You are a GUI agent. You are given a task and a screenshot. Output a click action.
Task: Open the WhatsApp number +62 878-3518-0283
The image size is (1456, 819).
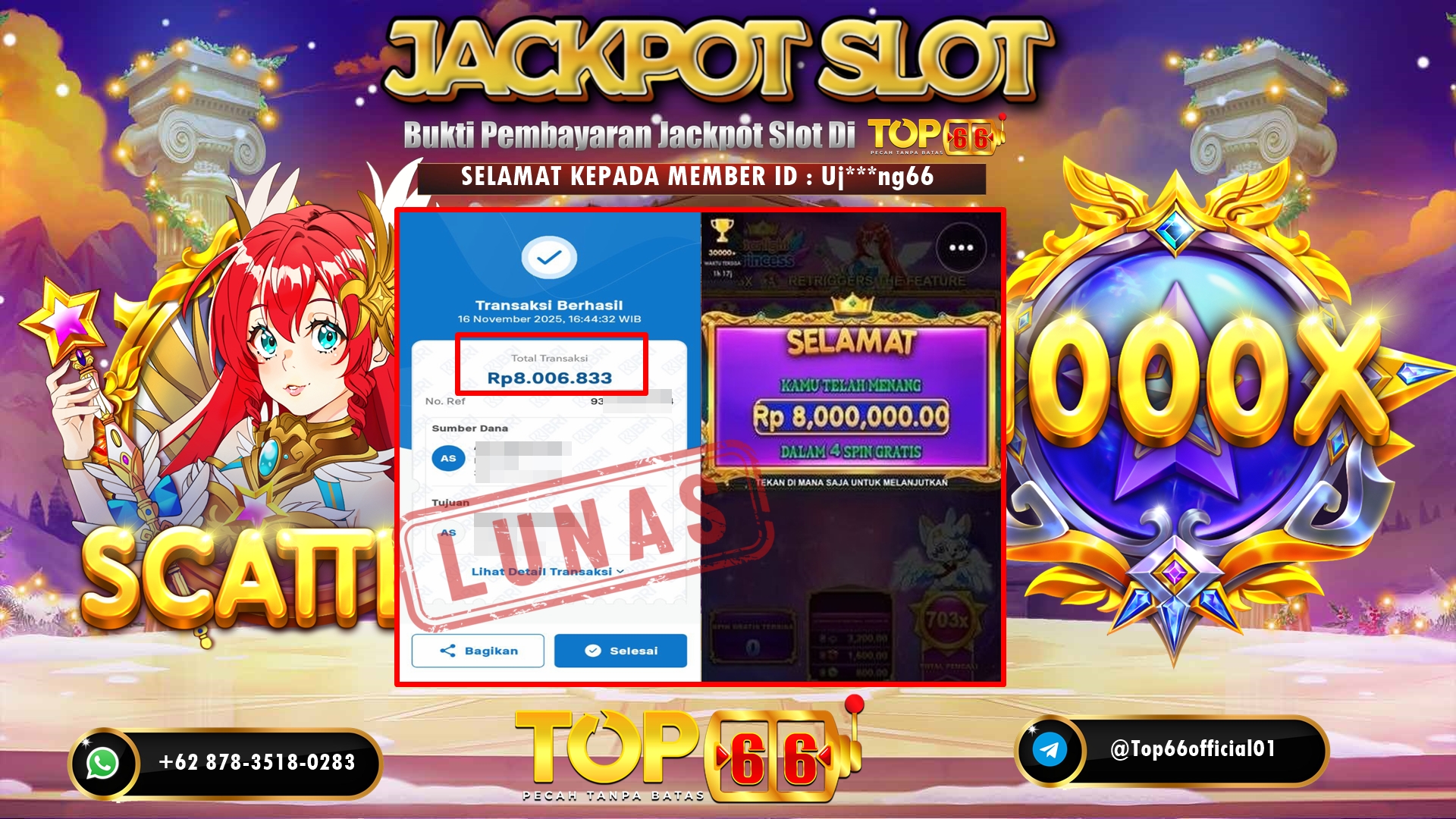pyautogui.click(x=257, y=762)
